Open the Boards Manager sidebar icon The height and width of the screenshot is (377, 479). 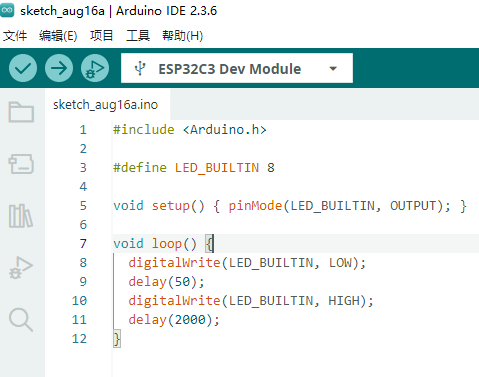tap(21, 164)
